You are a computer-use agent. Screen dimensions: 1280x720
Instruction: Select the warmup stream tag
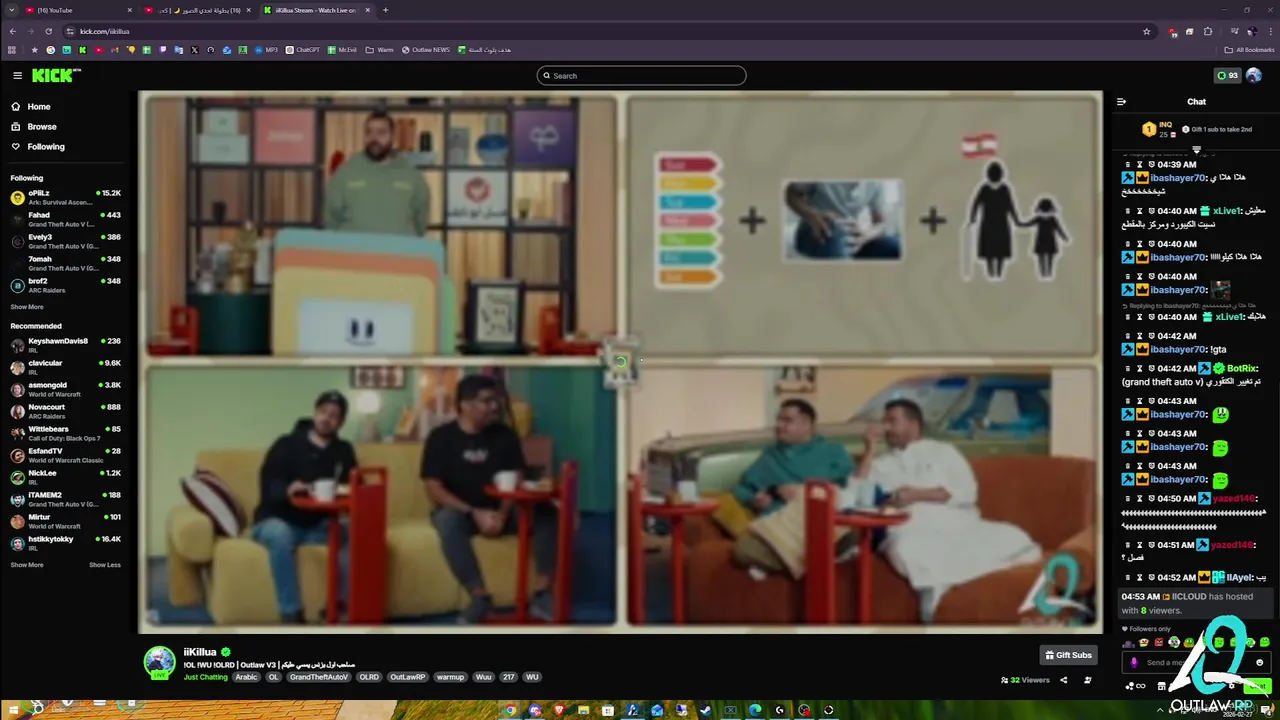[x=450, y=677]
